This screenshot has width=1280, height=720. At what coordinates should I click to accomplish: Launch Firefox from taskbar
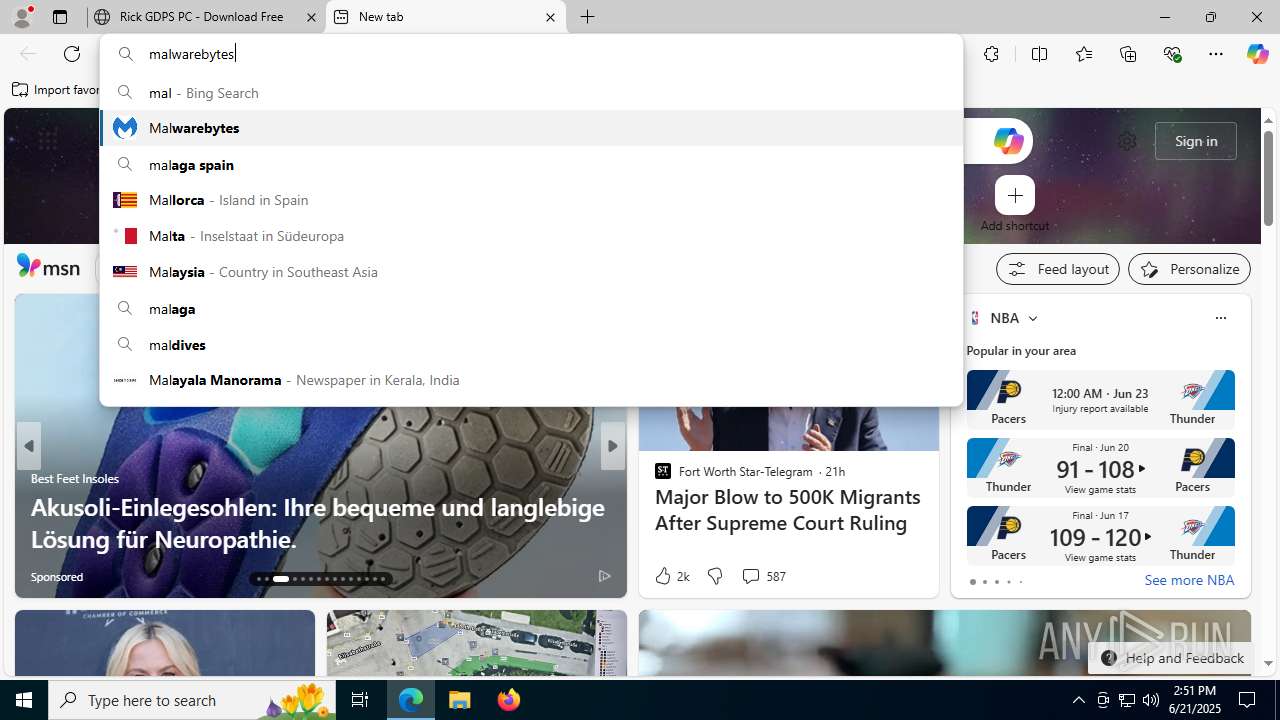click(509, 700)
